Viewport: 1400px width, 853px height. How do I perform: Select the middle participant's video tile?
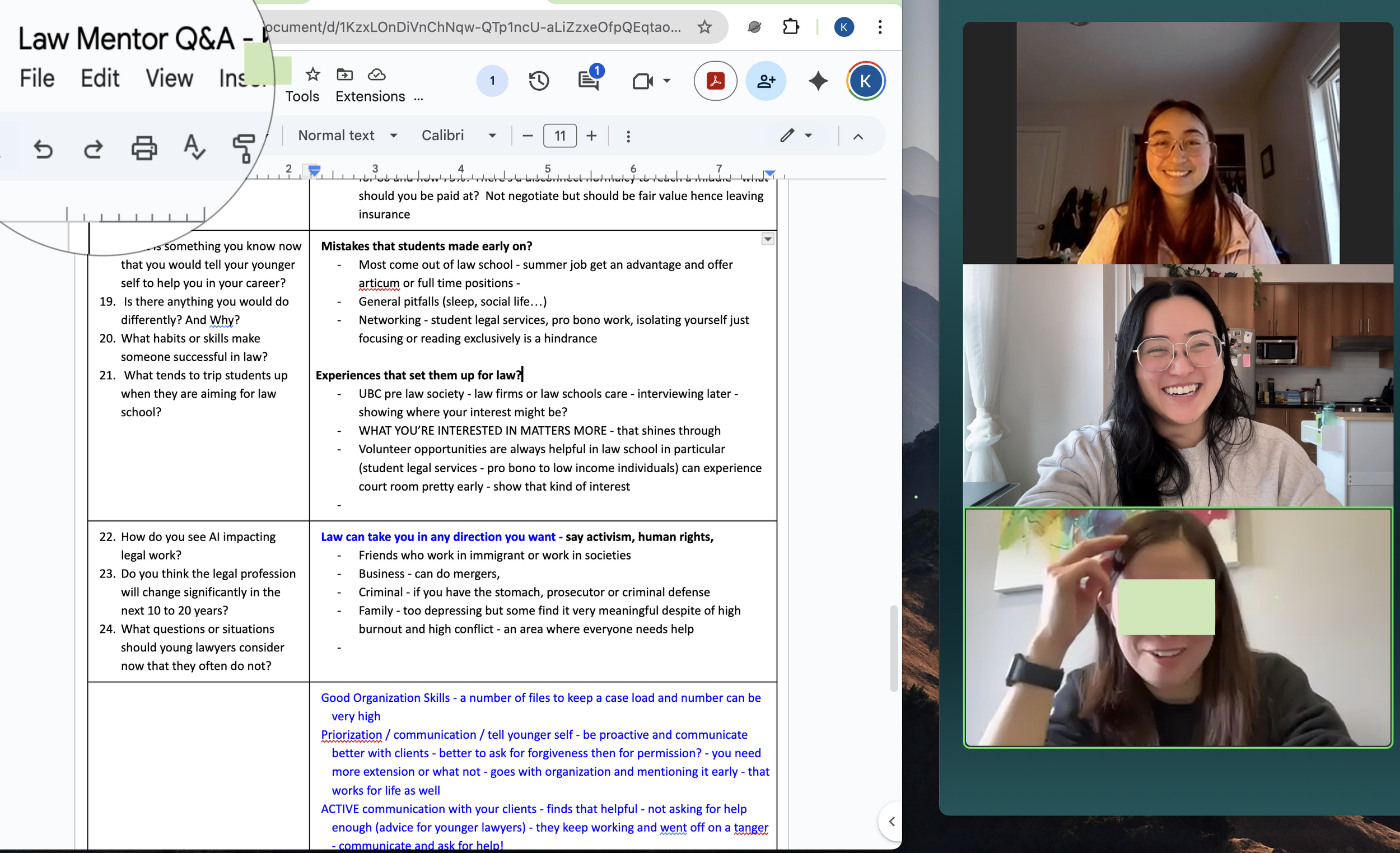pos(1177,385)
